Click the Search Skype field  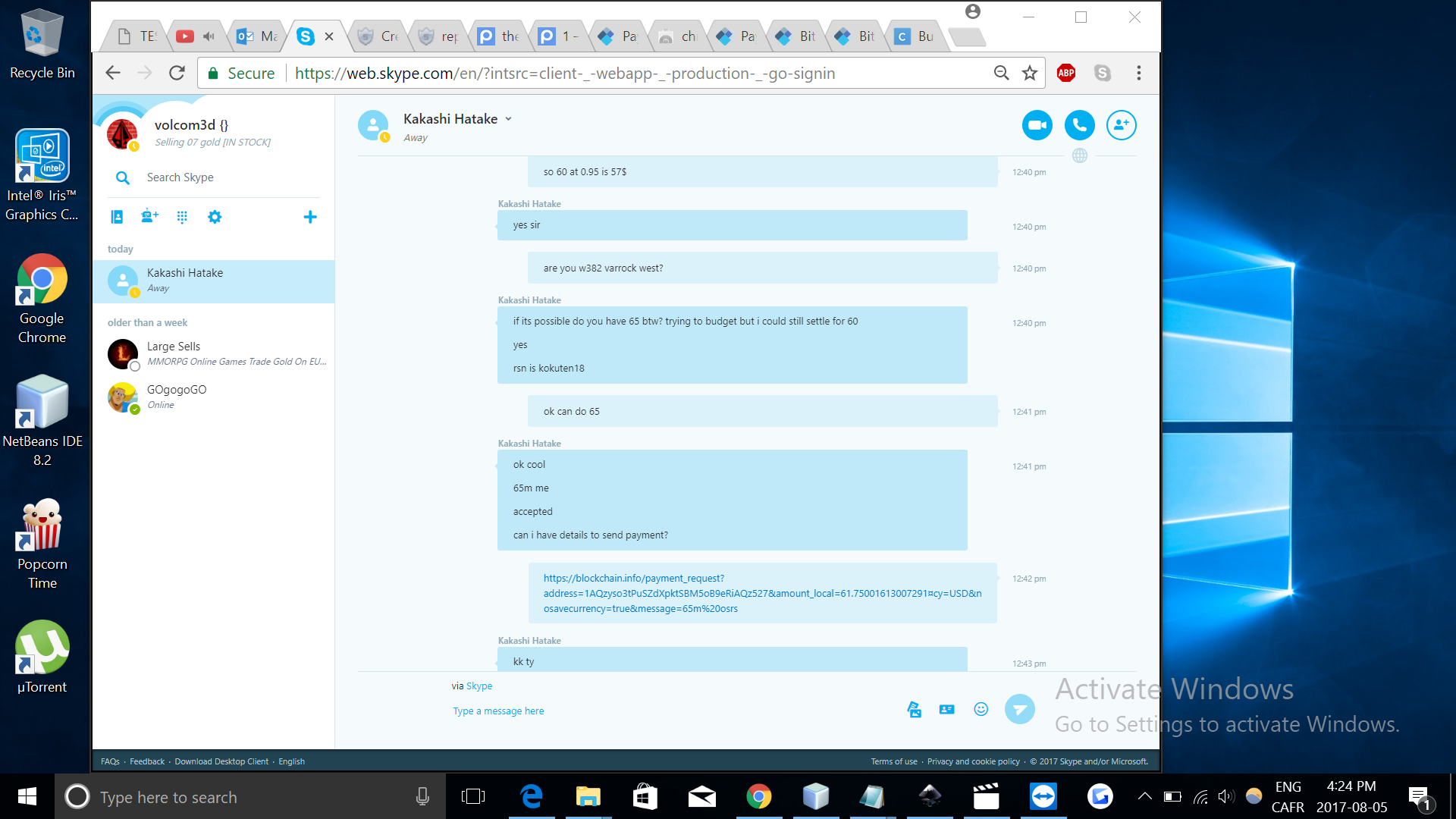point(180,177)
